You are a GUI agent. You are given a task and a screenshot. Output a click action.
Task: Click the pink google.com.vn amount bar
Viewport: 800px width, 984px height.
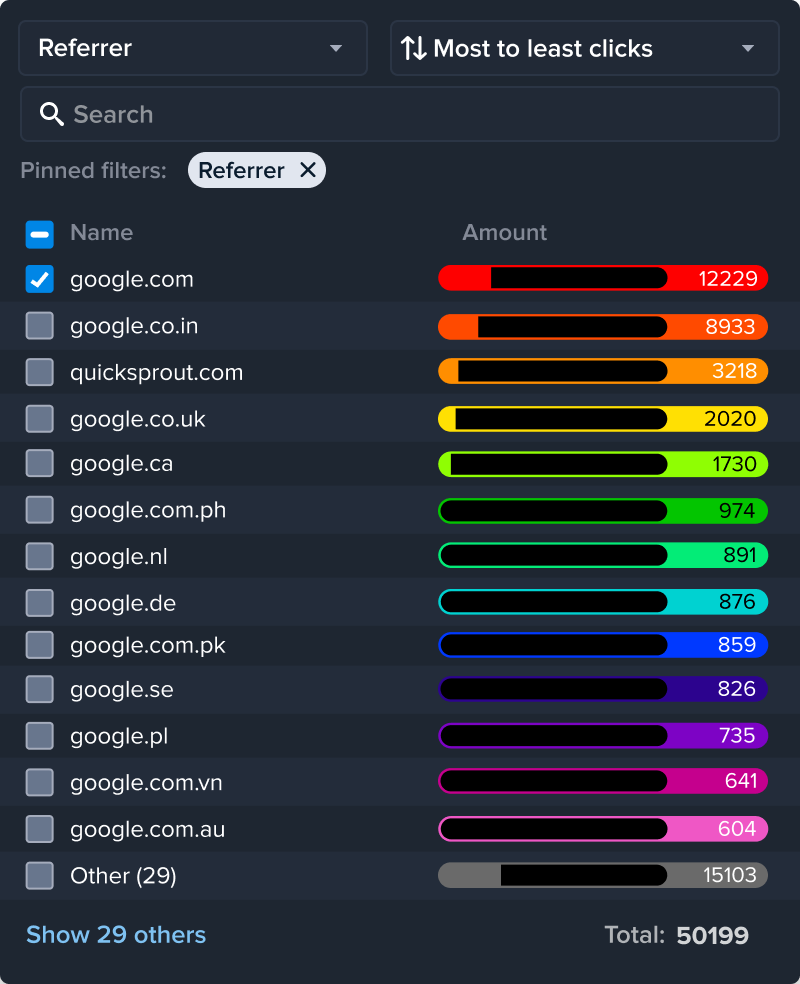coord(602,781)
